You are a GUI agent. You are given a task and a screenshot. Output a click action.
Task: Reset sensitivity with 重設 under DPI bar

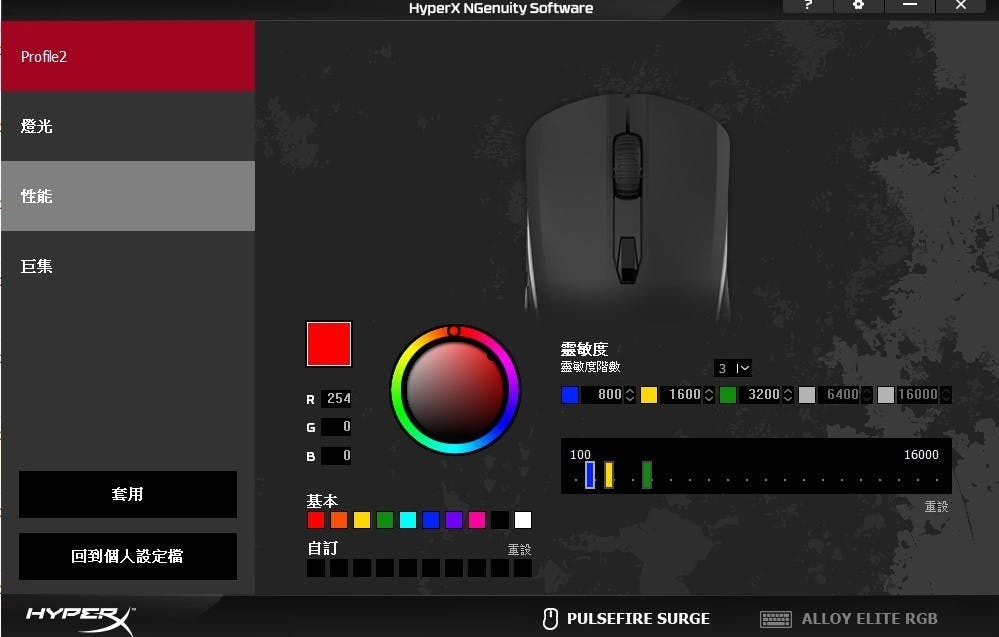(x=937, y=506)
